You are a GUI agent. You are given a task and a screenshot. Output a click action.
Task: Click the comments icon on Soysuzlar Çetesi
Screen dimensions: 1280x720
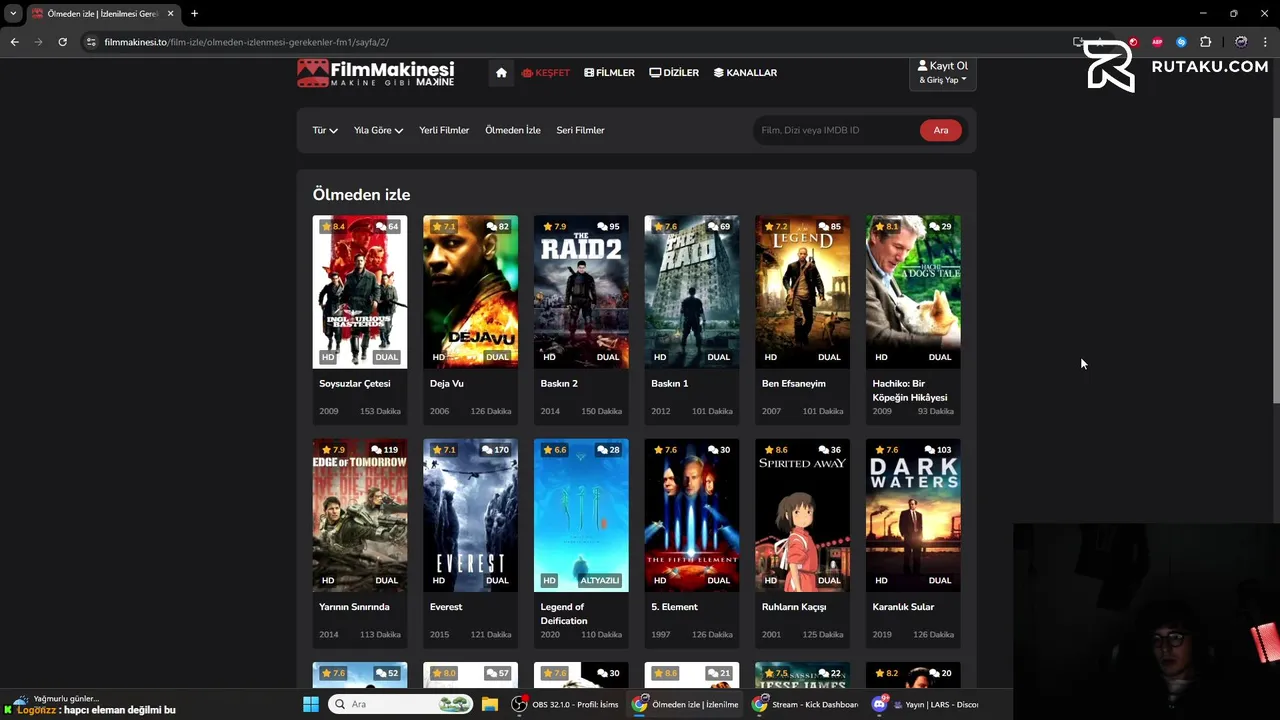coord(382,227)
